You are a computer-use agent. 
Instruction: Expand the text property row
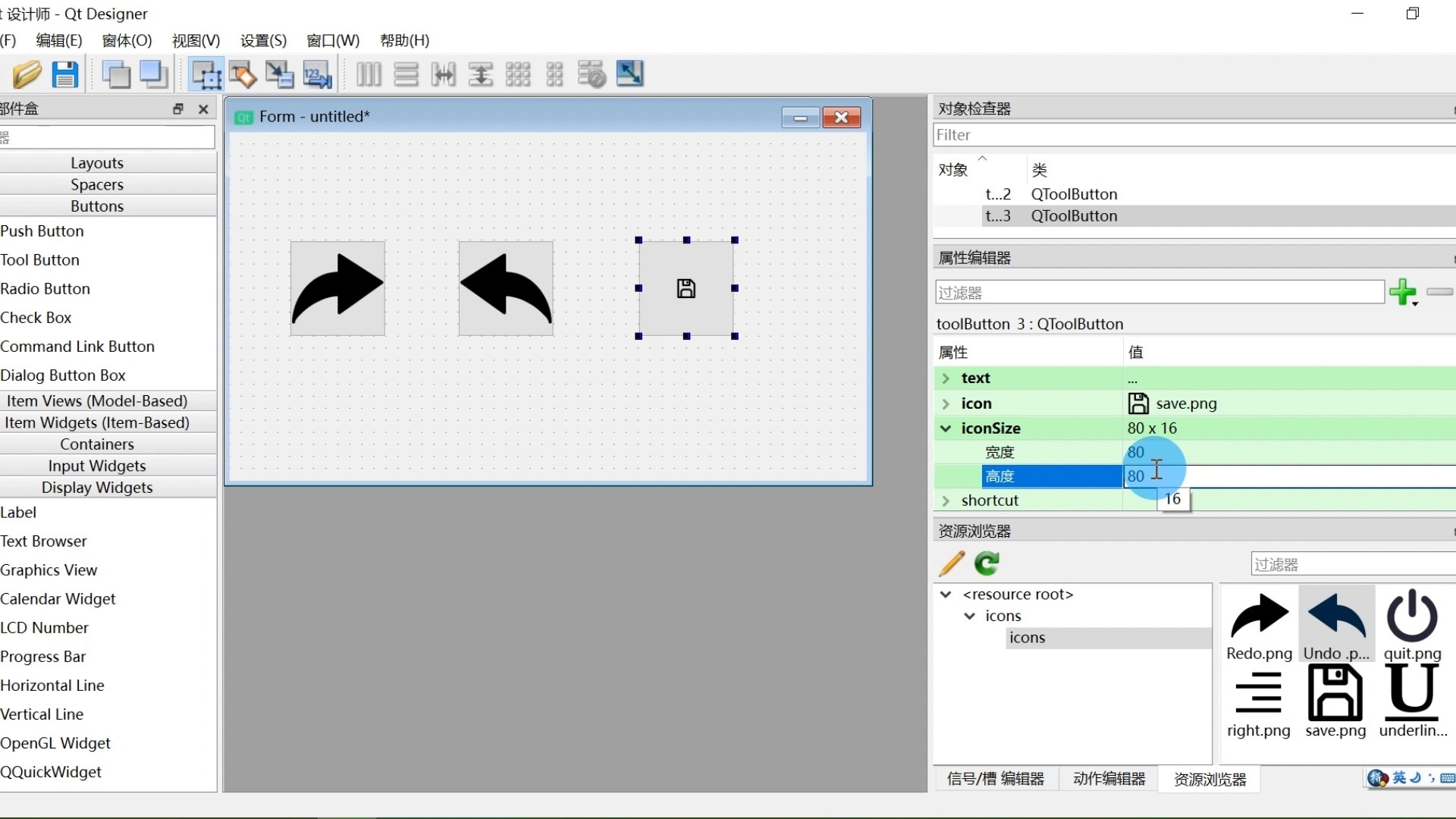tap(946, 378)
